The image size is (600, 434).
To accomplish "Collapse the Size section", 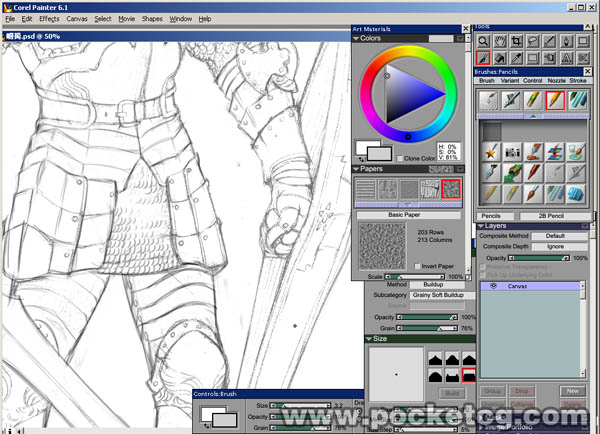I will 369,339.
